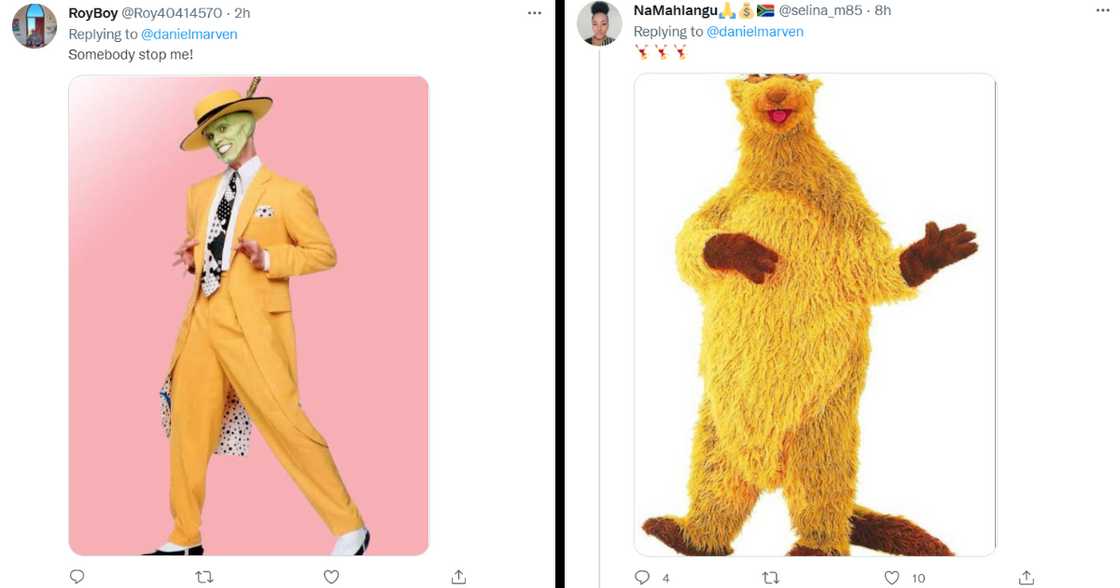Open the more options menu on RoyBoy's tweet
This screenshot has height=588, width=1120.
(x=535, y=12)
